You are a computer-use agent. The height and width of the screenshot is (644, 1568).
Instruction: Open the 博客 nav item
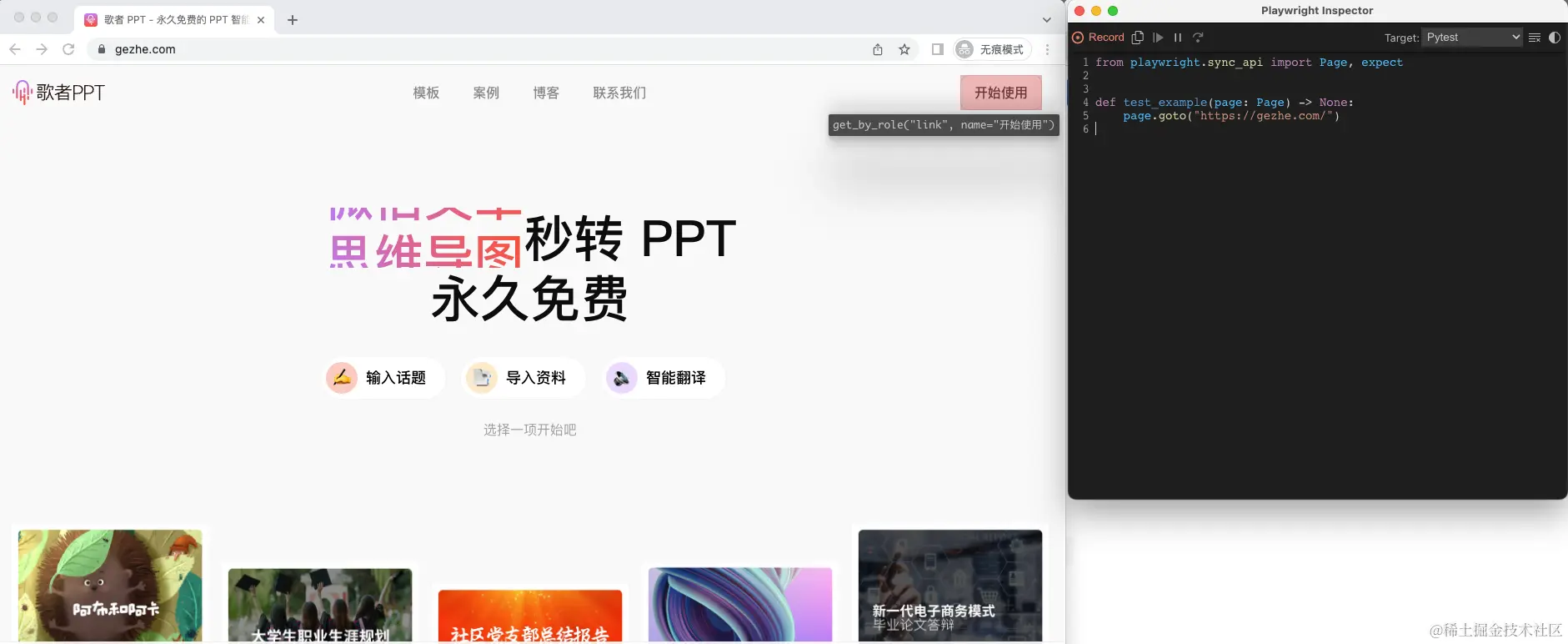coord(546,93)
